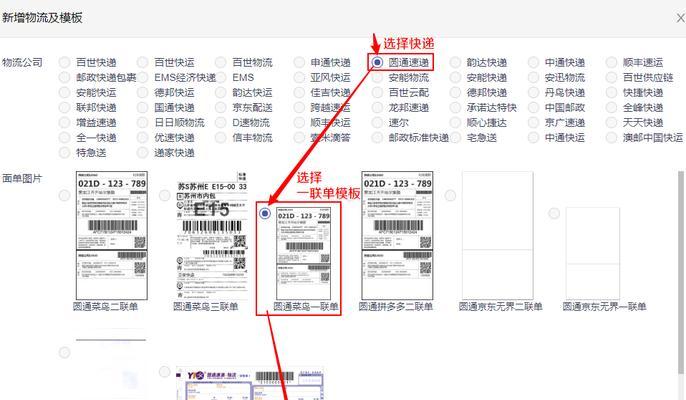Viewport: 686px width, 400px height.
Task: Select the 亚风快运 radio option
Action: [299, 77]
